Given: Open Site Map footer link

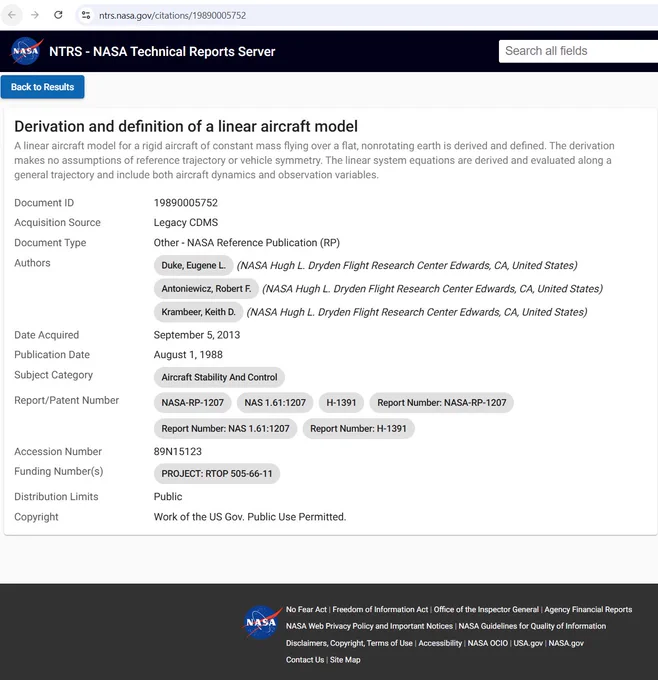Looking at the screenshot, I should point(345,660).
